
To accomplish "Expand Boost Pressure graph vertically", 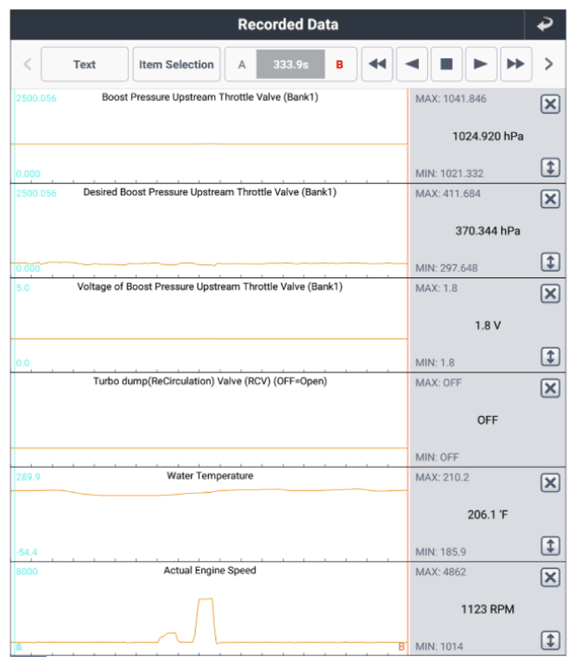I will (550, 167).
